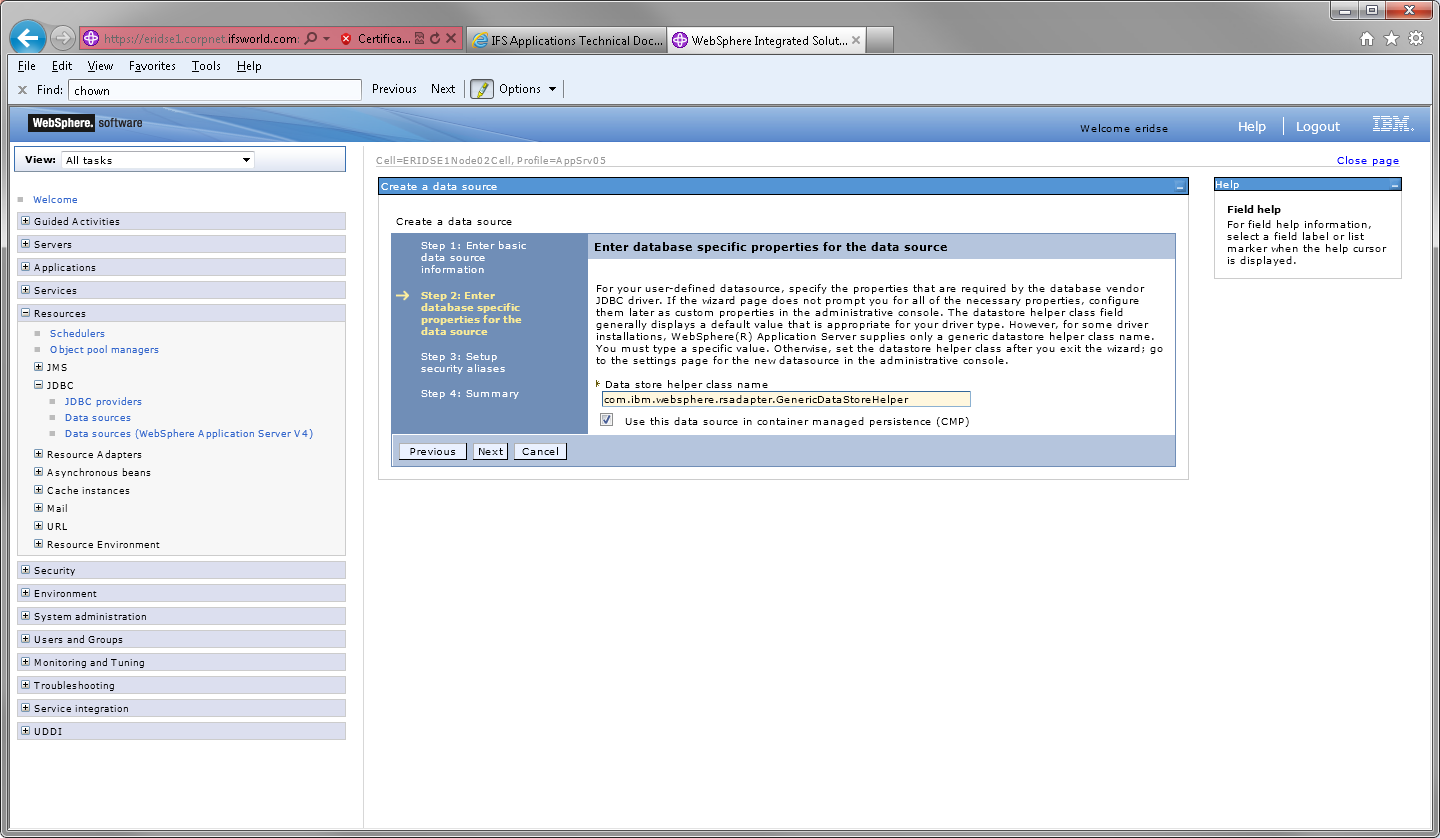Expand JMS node
Screen dimensions: 1440x838
click(38, 367)
